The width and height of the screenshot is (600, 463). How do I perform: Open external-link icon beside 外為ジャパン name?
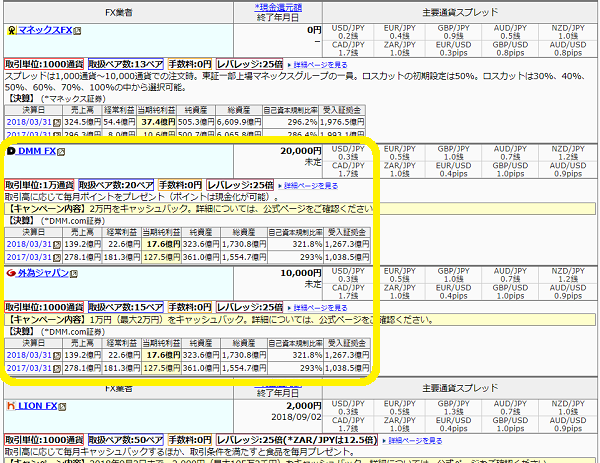(x=74, y=274)
